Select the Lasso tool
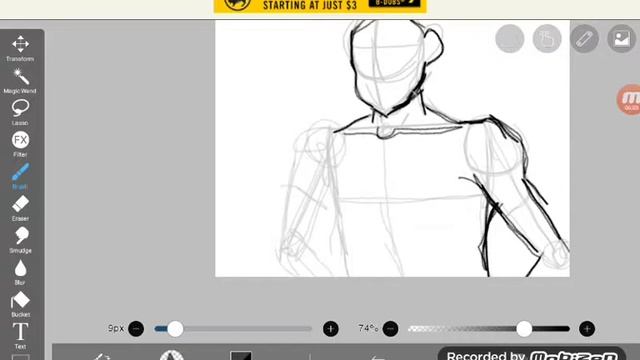Screen dimensions: 640x360 pyautogui.click(x=20, y=112)
